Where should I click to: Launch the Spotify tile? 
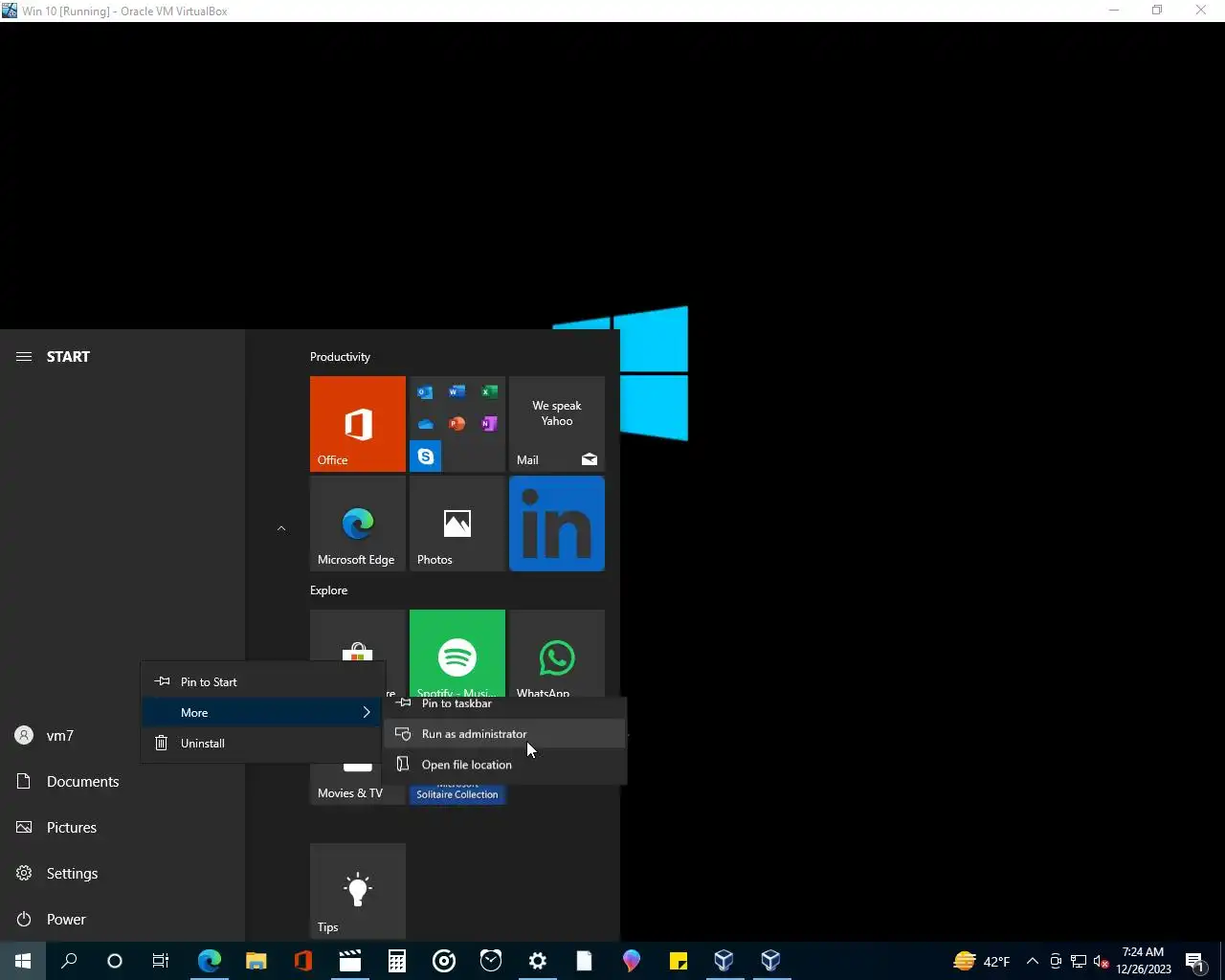(457, 653)
